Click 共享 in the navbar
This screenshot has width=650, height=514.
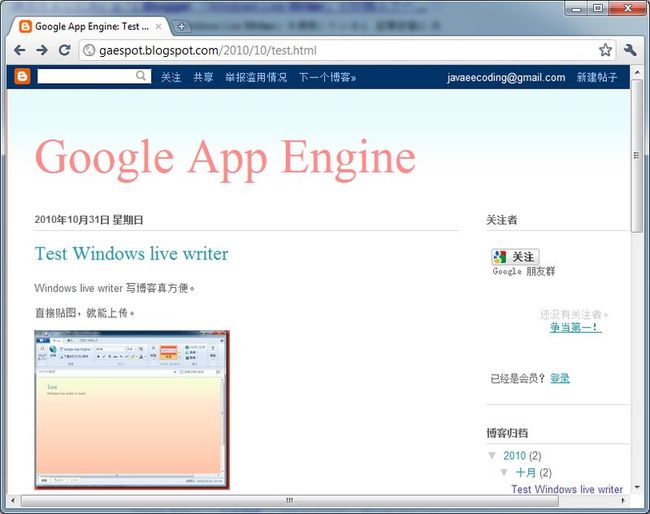(203, 78)
